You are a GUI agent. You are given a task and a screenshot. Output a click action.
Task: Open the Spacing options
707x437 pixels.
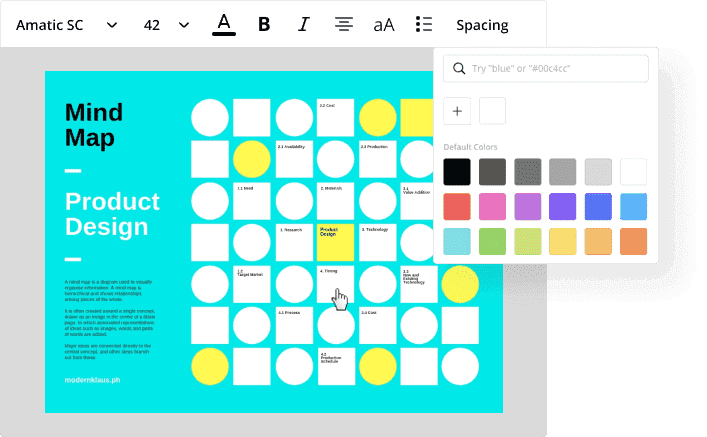click(x=482, y=25)
